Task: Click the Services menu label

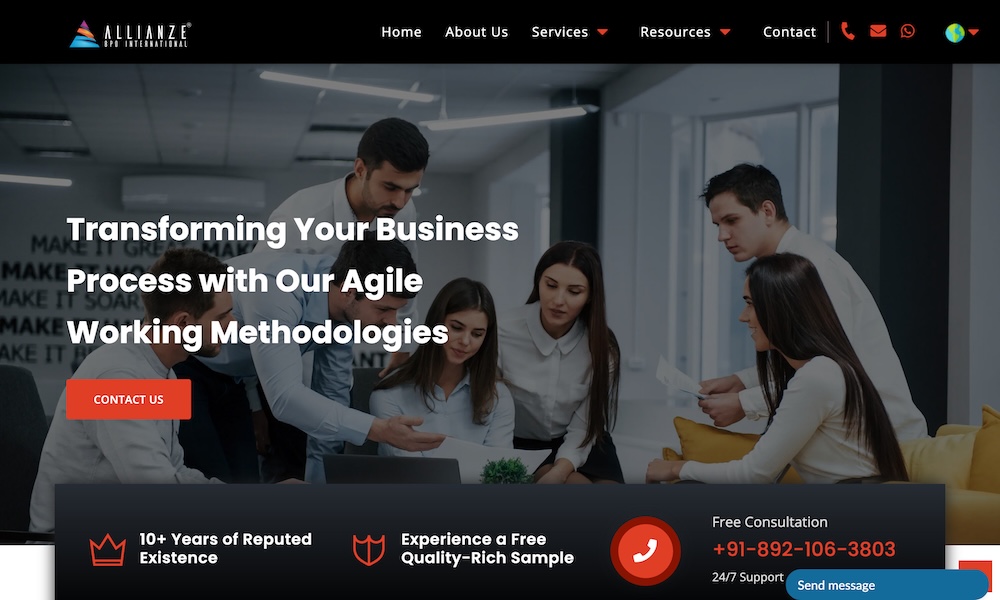Action: 559,32
